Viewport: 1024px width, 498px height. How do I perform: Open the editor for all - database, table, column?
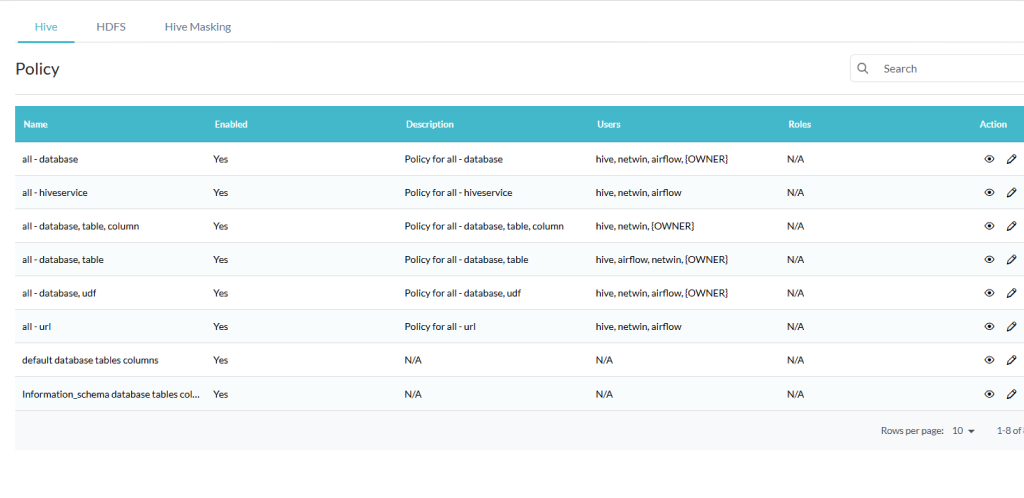coord(1011,226)
